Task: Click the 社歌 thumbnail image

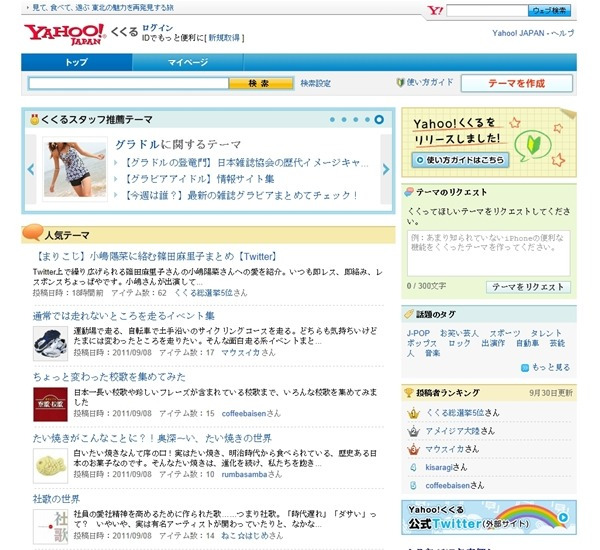Action: (x=50, y=527)
